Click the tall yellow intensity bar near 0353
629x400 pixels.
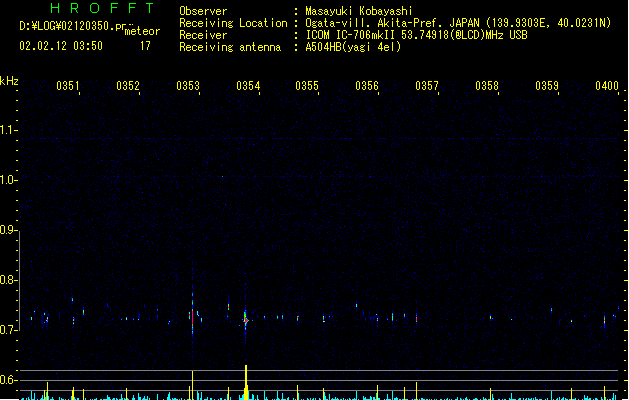click(x=193, y=385)
